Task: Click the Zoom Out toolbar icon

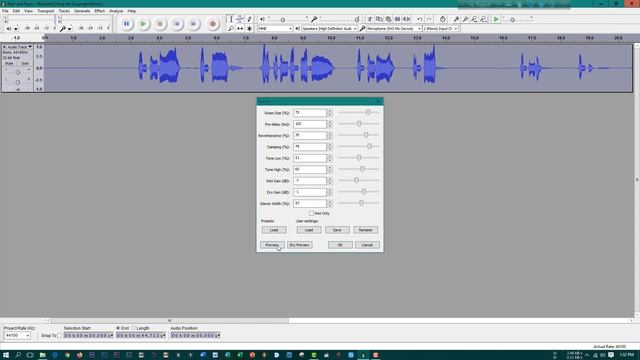Action: [465, 19]
